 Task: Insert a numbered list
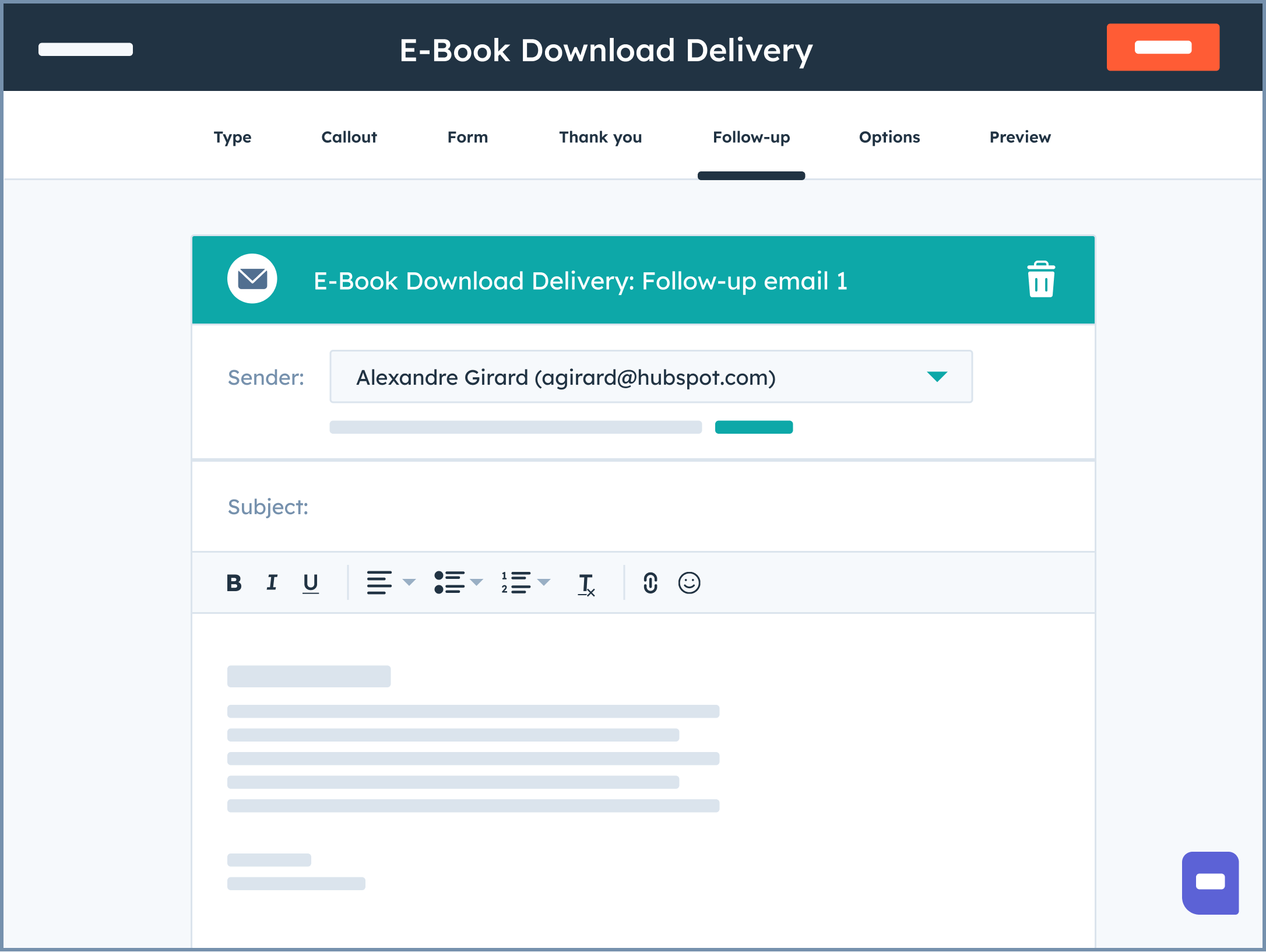pos(516,582)
